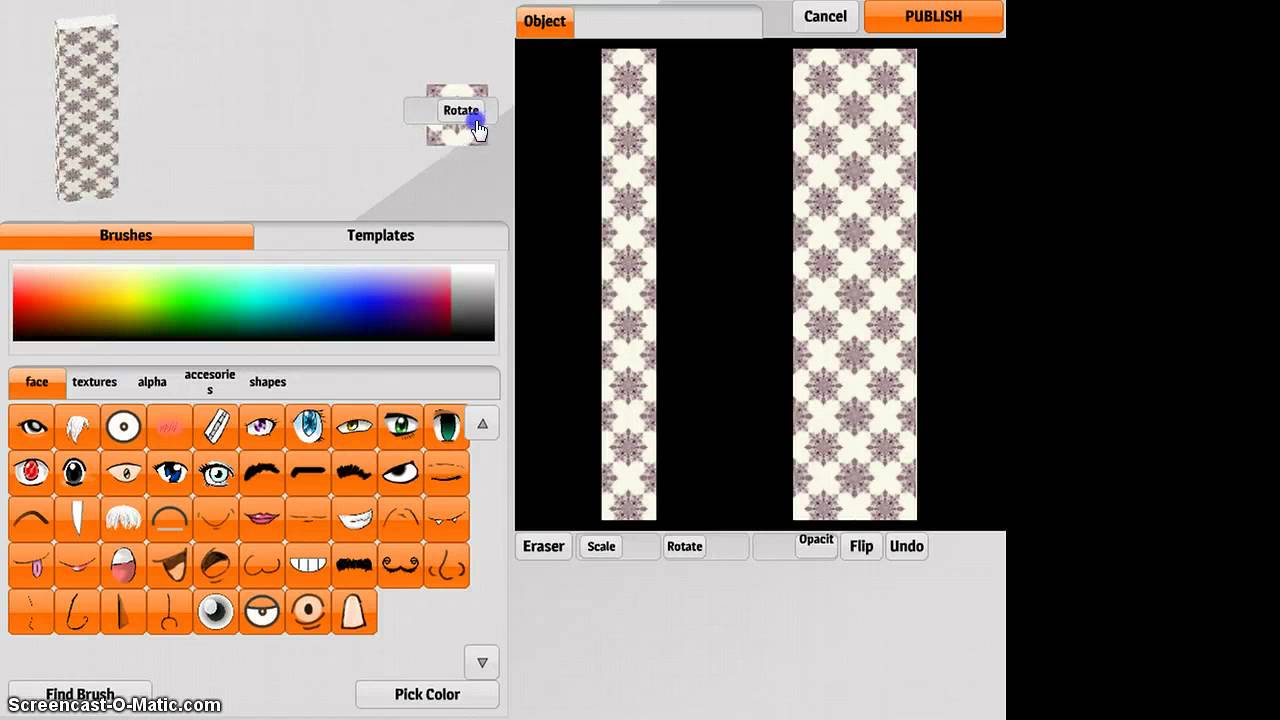
Task: Select the white fluffy hair brush
Action: (x=123, y=519)
